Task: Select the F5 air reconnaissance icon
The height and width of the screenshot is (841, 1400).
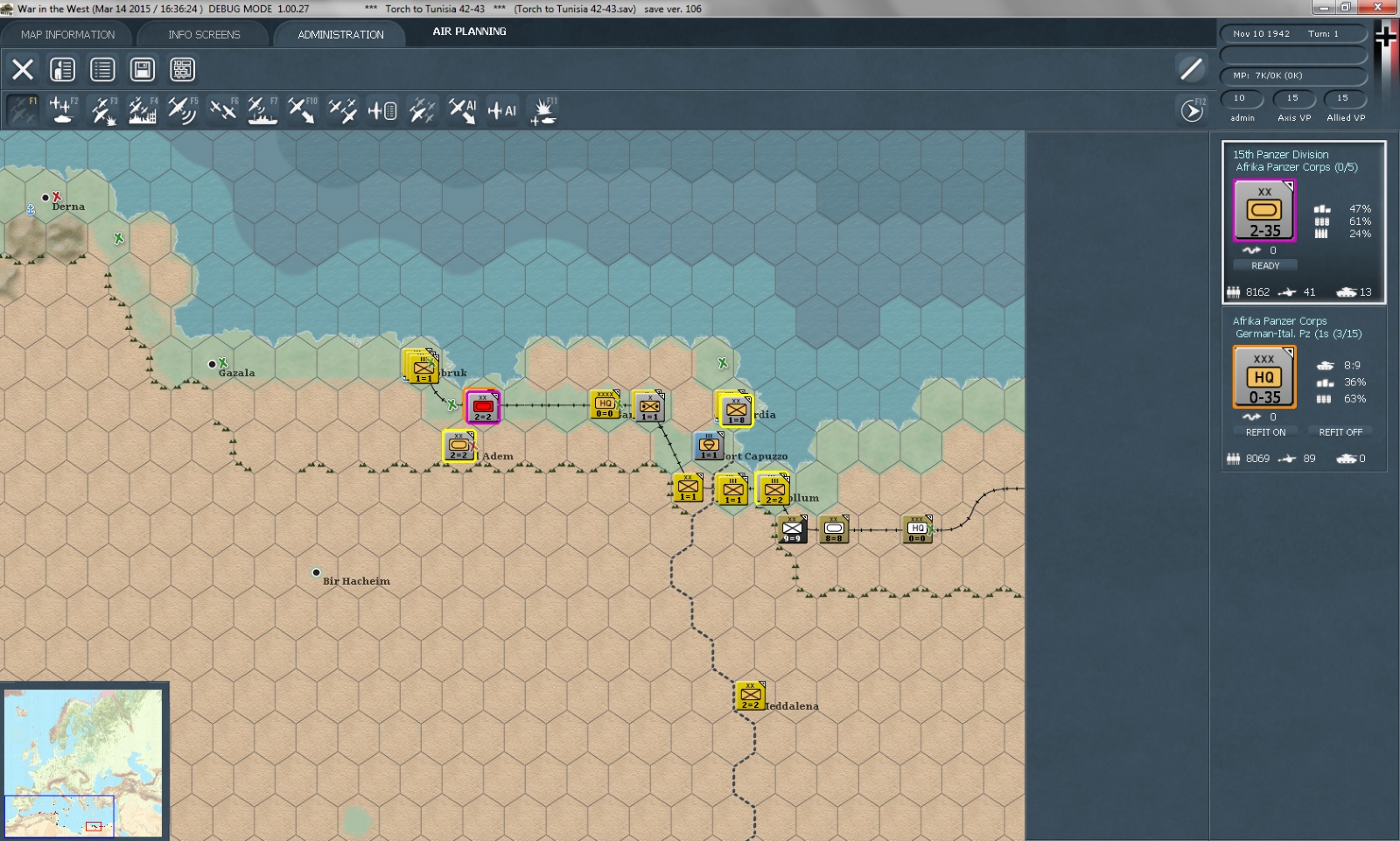Action: point(182,110)
